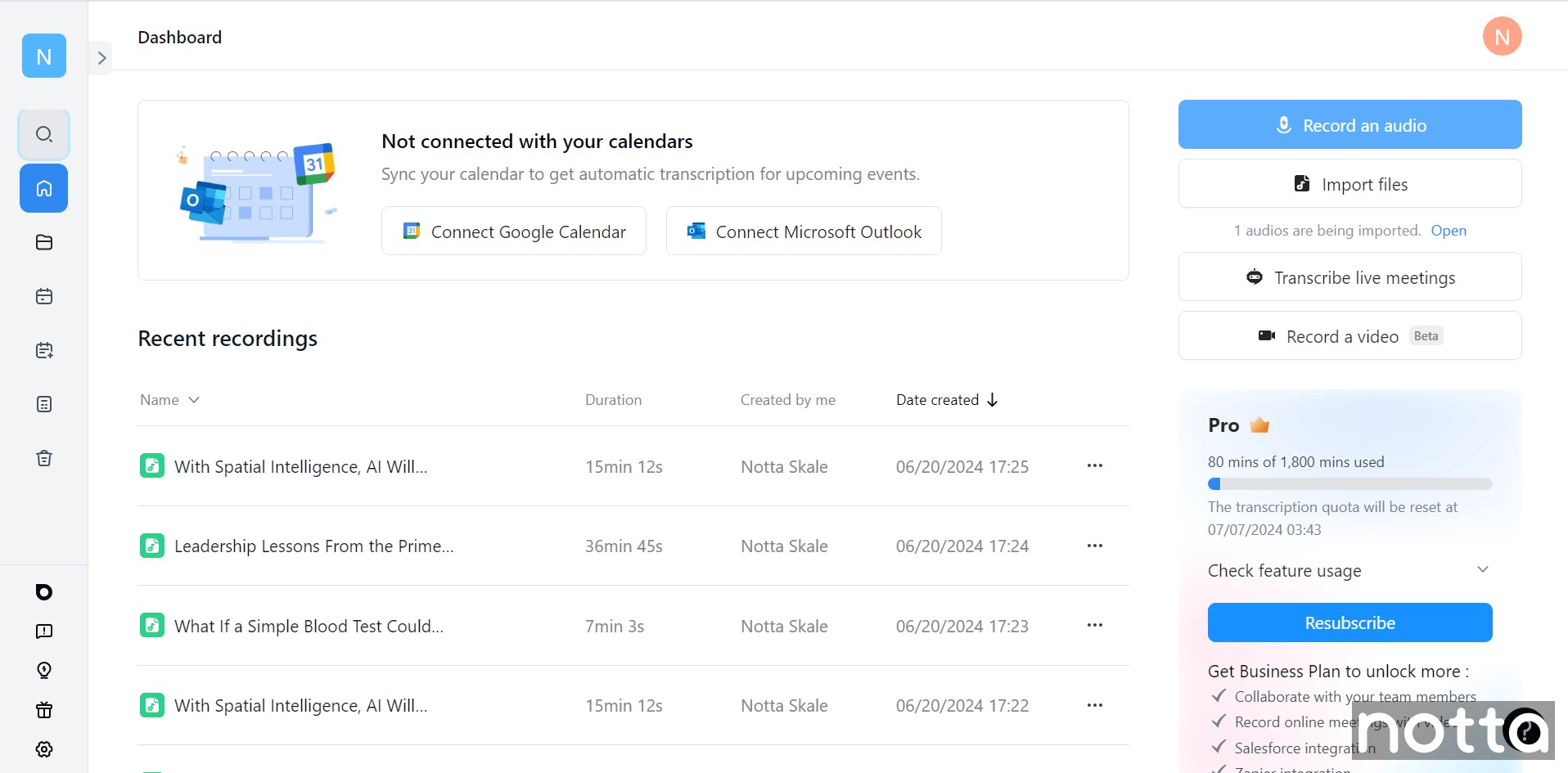Click file icon of What If a Simple Blood Test

pos(152,626)
